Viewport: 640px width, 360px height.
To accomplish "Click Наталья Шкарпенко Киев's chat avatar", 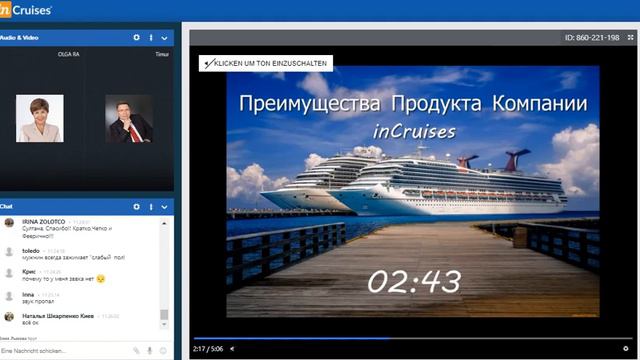I will click(9, 317).
